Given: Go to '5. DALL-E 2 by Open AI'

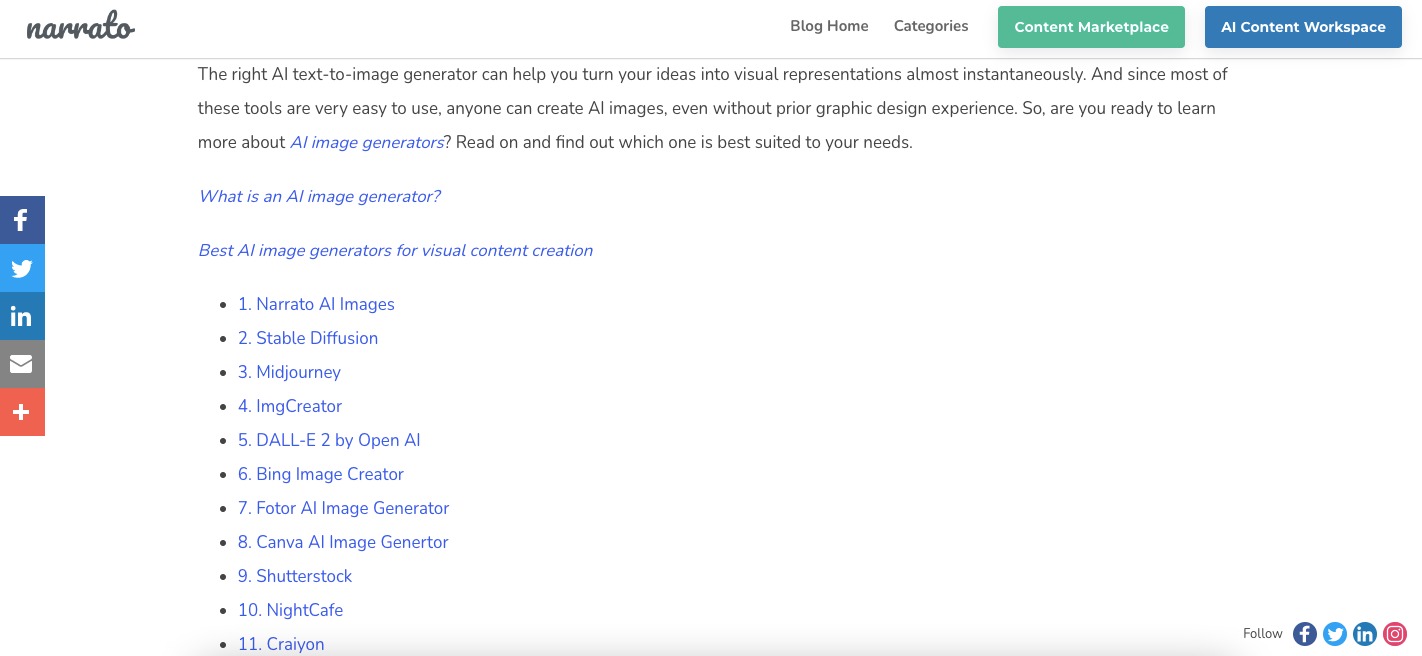Looking at the screenshot, I should pos(329,440).
